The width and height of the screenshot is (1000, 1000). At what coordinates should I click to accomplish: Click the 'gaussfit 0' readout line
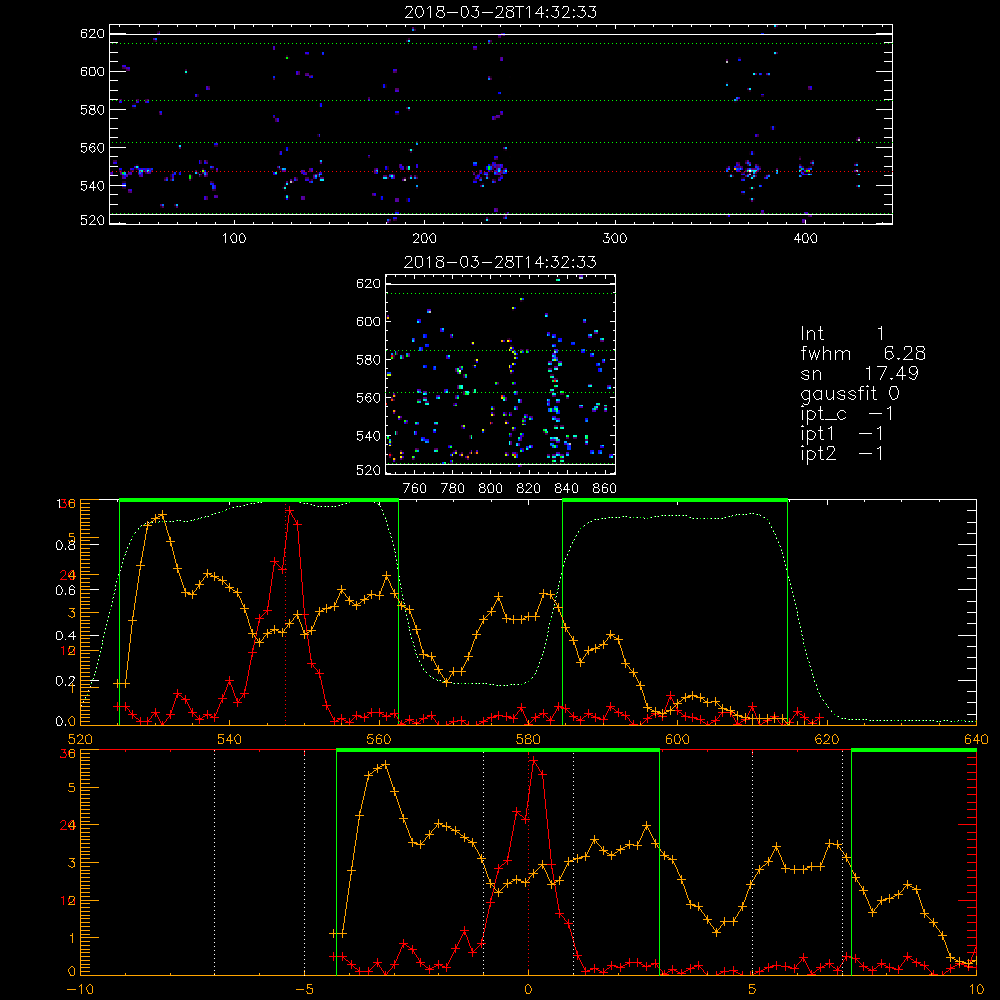849,393
